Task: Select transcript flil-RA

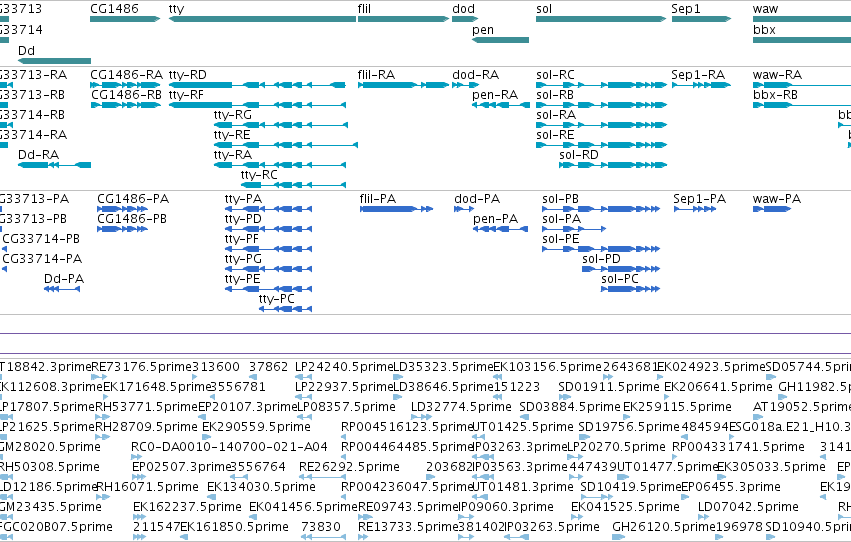Action: pos(403,85)
